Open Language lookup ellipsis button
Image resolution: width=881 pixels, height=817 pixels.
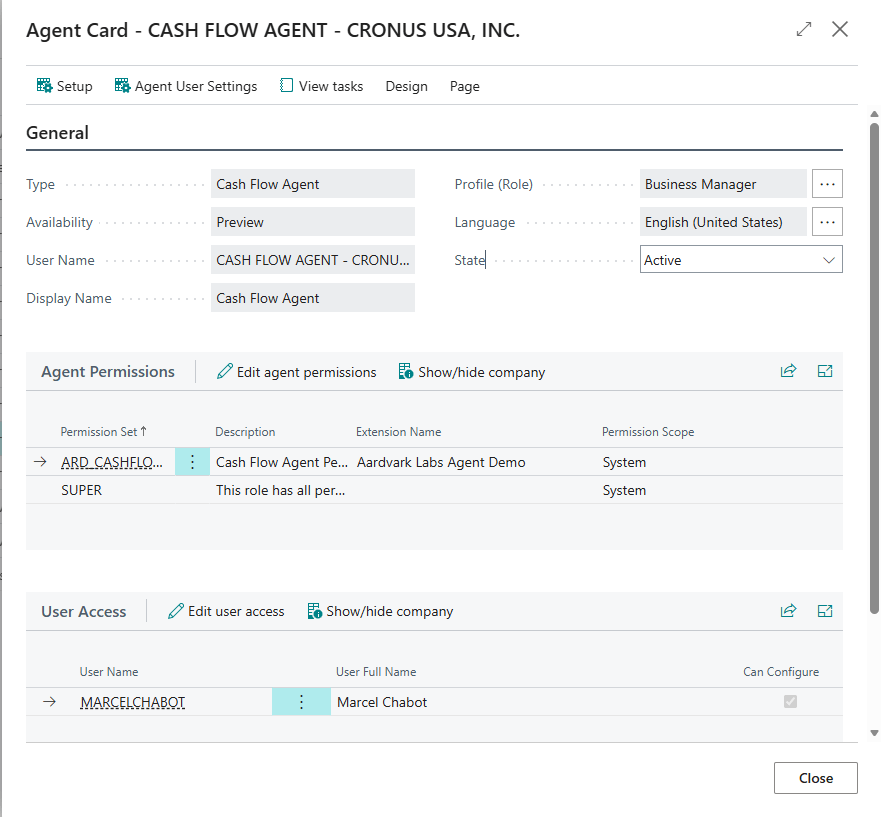click(827, 222)
